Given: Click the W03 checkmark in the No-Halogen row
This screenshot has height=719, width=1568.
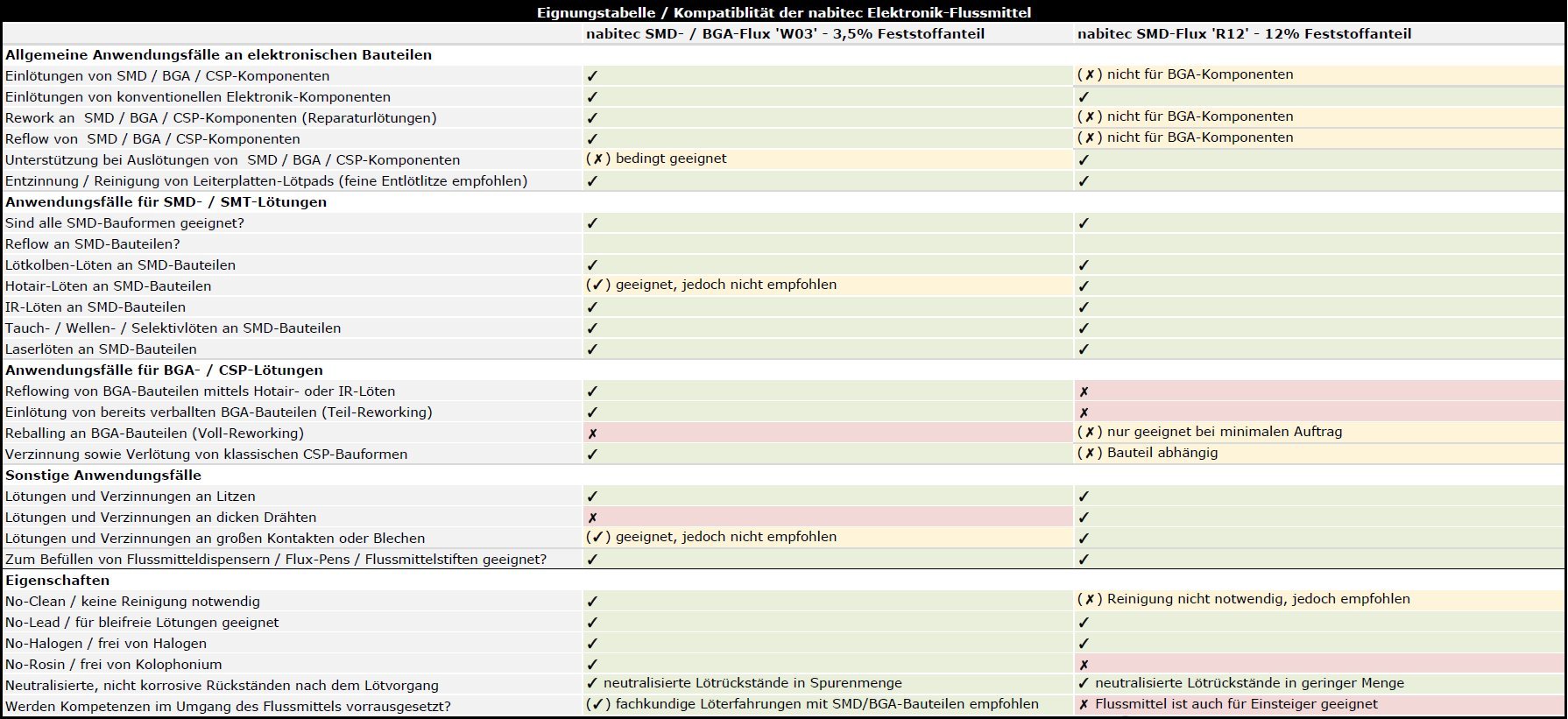Looking at the screenshot, I should [592, 644].
